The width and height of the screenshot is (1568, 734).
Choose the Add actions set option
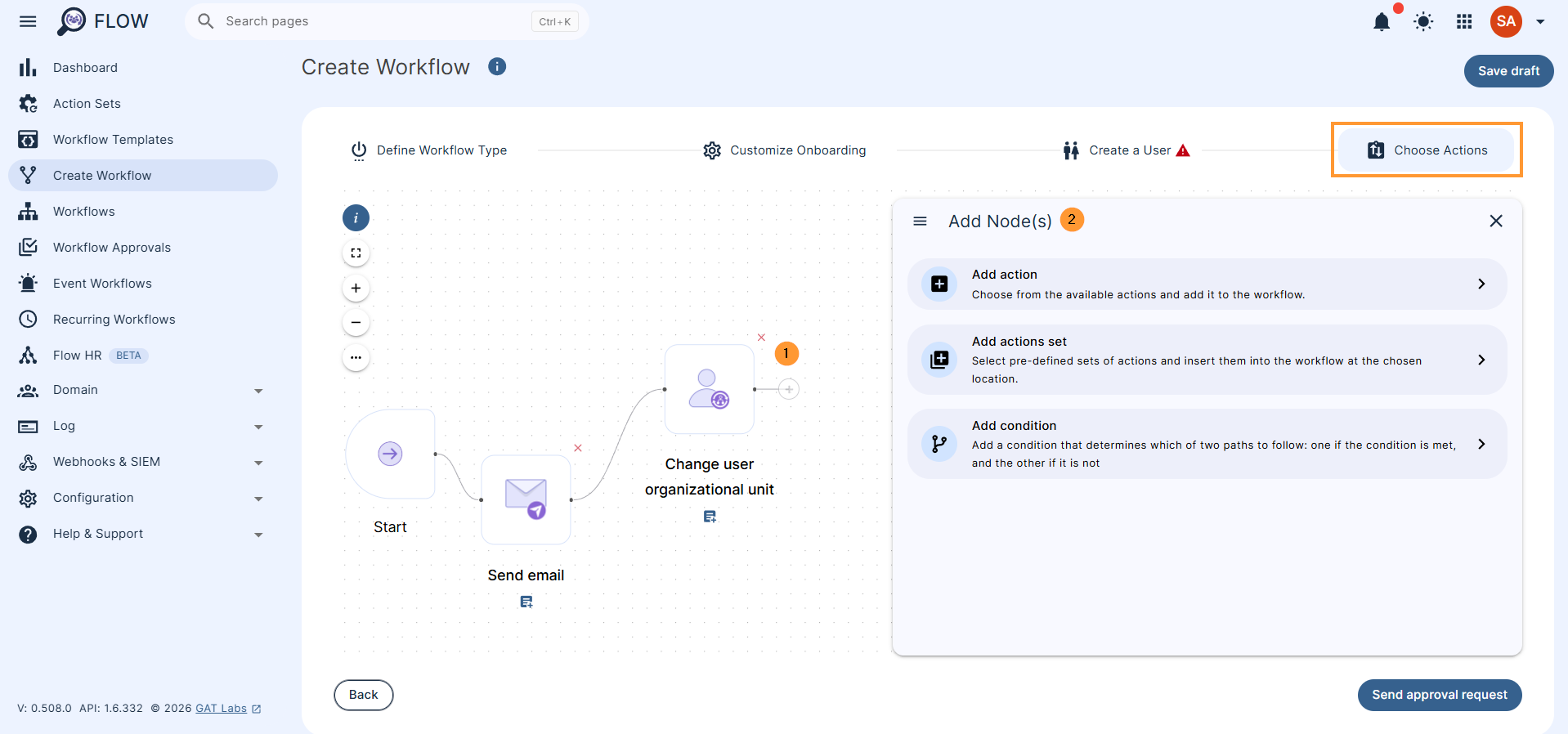point(1207,360)
